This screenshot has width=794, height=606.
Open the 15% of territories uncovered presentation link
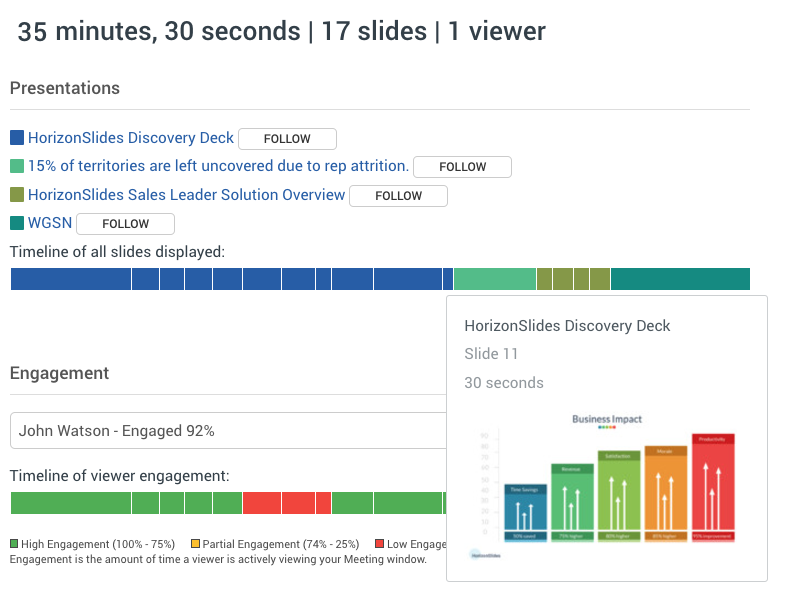click(218, 166)
